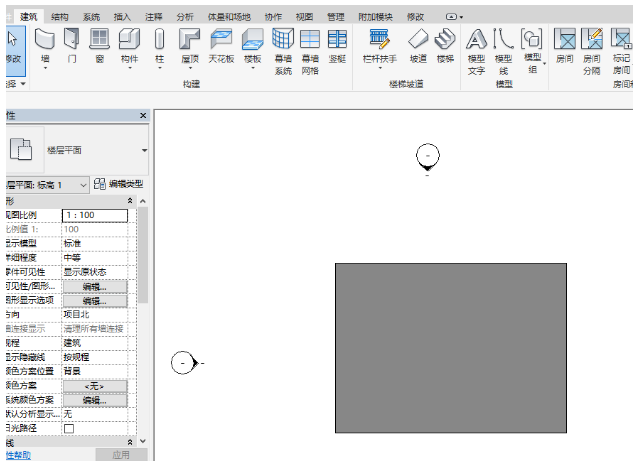Close the properties panel

[143, 115]
